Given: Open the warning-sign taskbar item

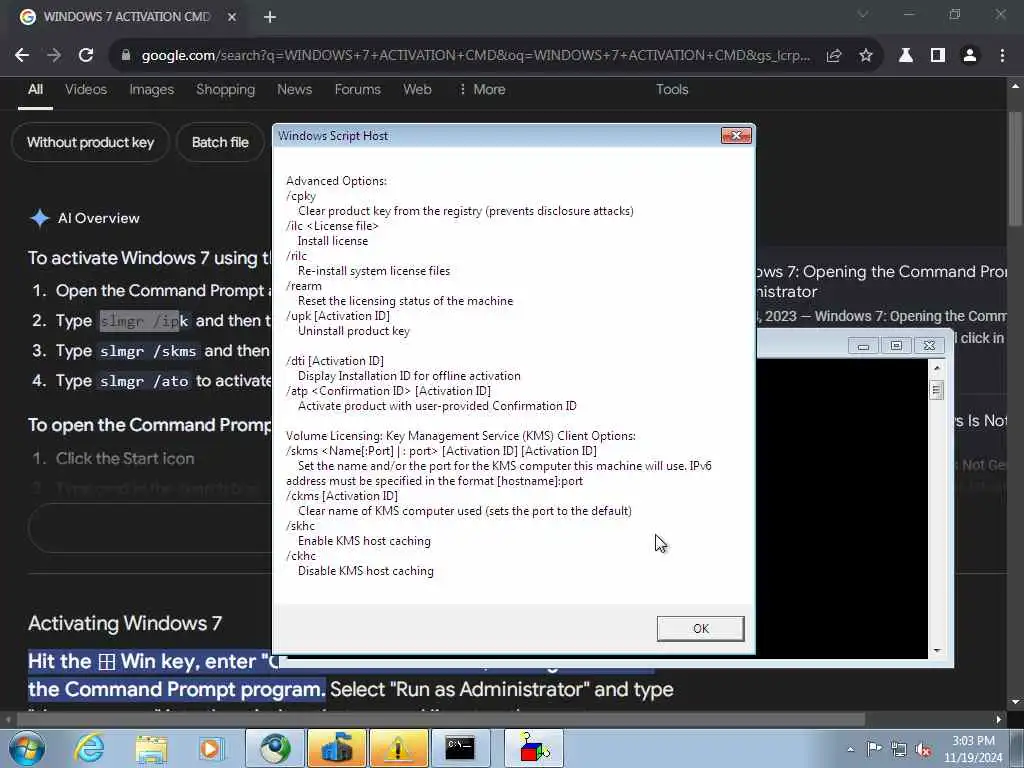Looking at the screenshot, I should [x=398, y=748].
